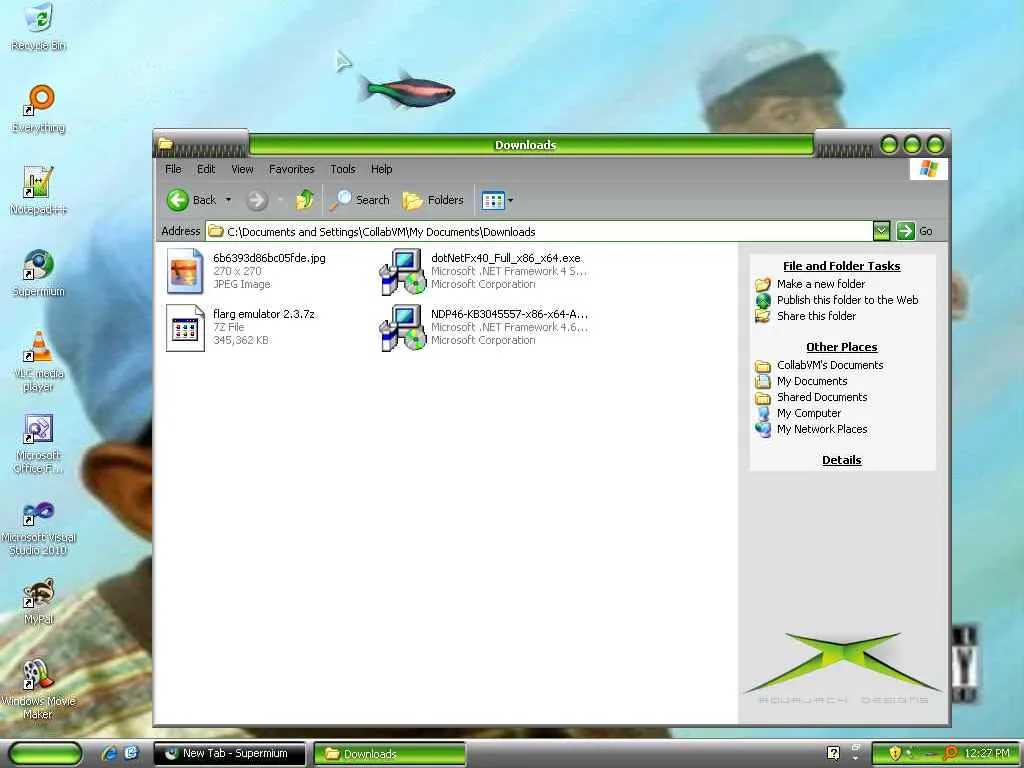Screen dimensions: 1024x768
Task: Select the flarg emulator 2.3.7z file icon
Action: click(x=185, y=328)
